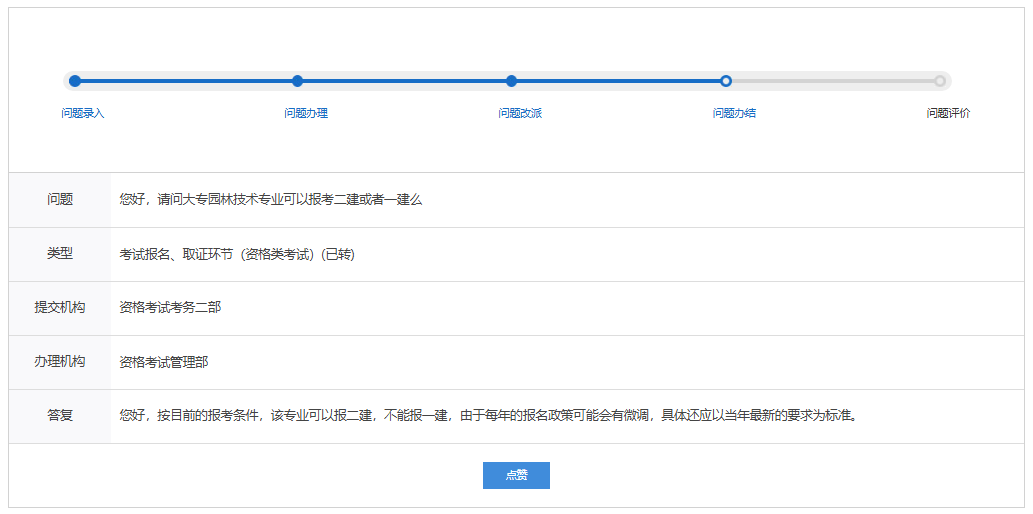Viewport: 1033px width, 514px height.
Task: Click the 问题评价 step label
Action: [x=948, y=113]
